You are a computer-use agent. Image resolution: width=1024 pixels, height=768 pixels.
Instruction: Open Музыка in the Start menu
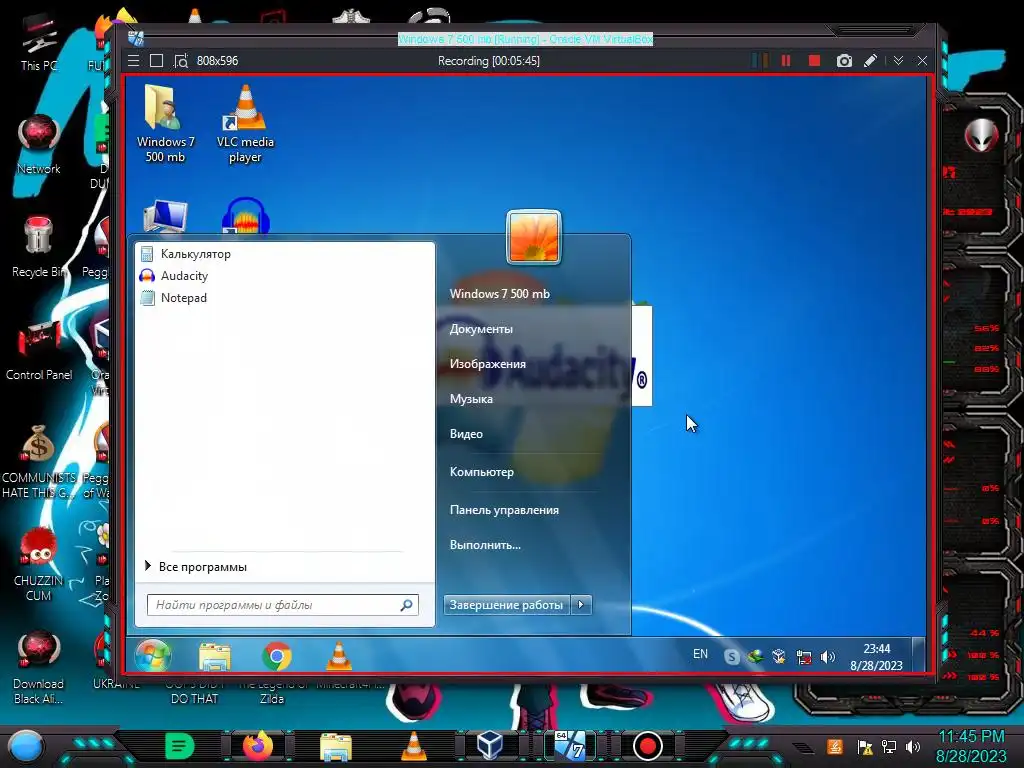(472, 399)
